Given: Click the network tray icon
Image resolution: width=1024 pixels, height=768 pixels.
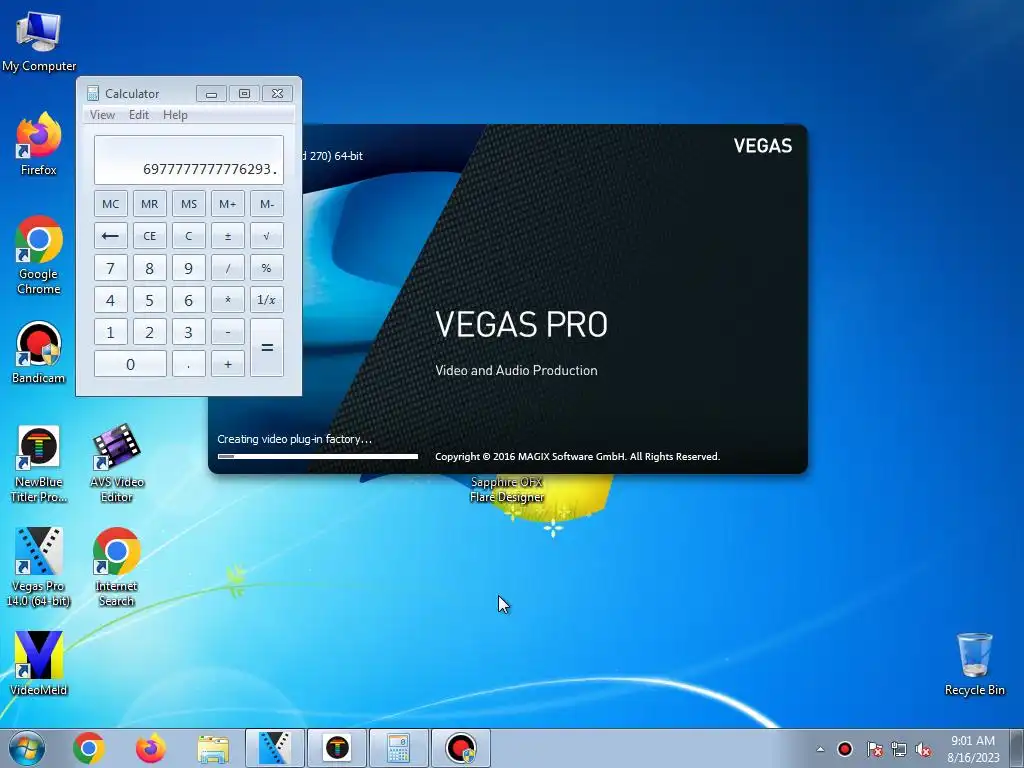Looking at the screenshot, I should tap(899, 749).
